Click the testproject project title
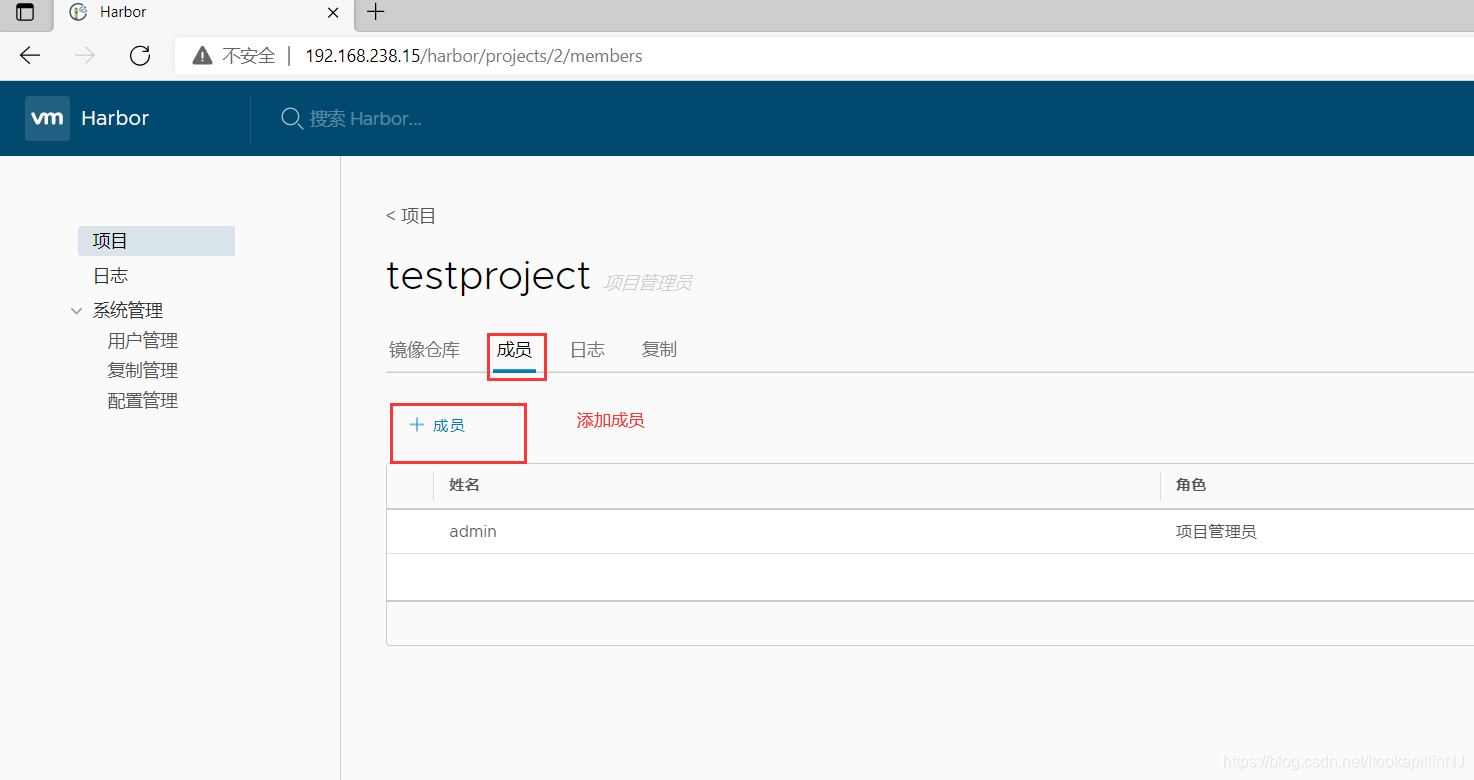Image resolution: width=1474 pixels, height=780 pixels. [x=488, y=276]
